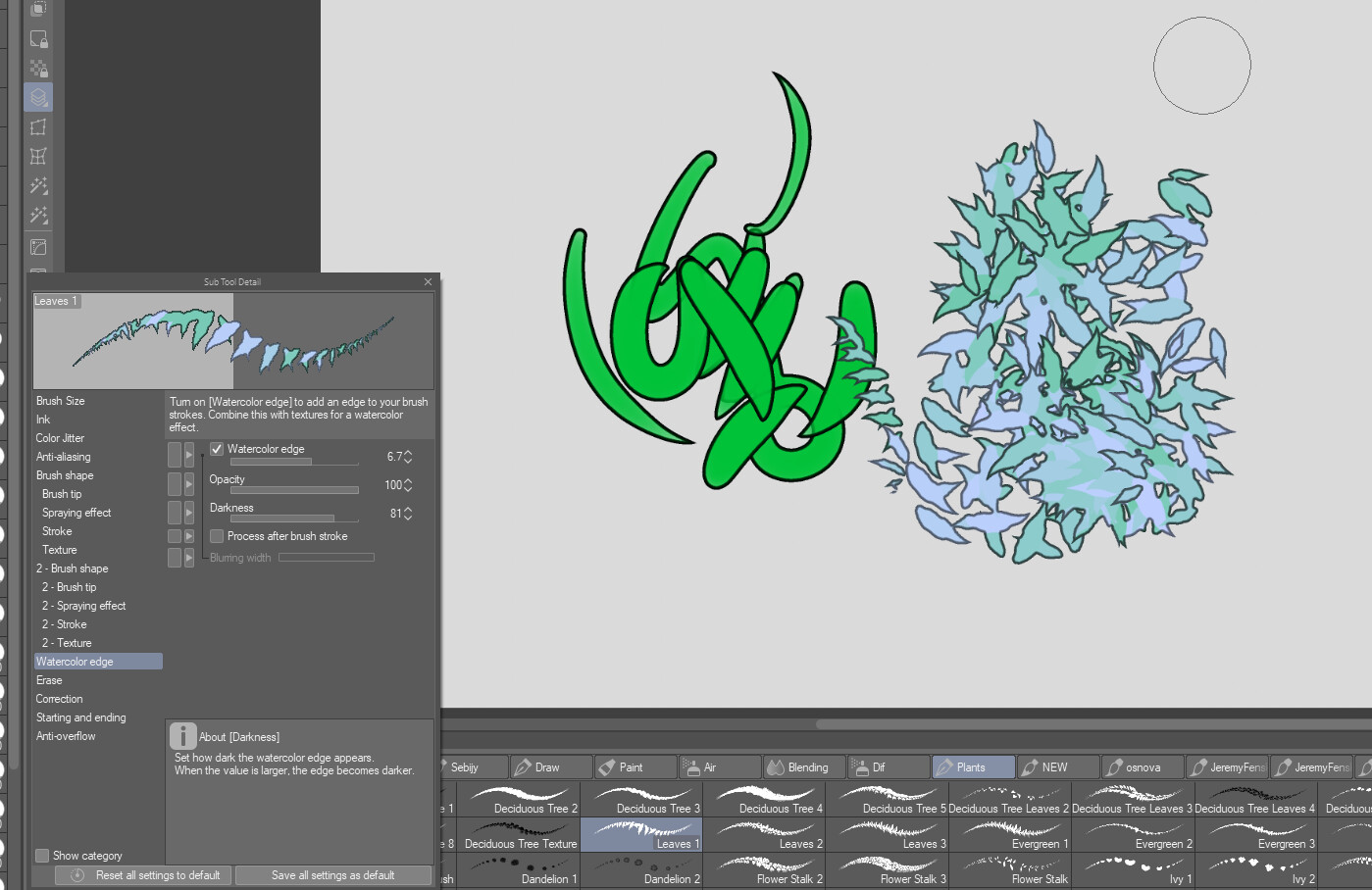Open the Brush Size settings category
Viewport: 1372px width, 890px height.
(98, 401)
